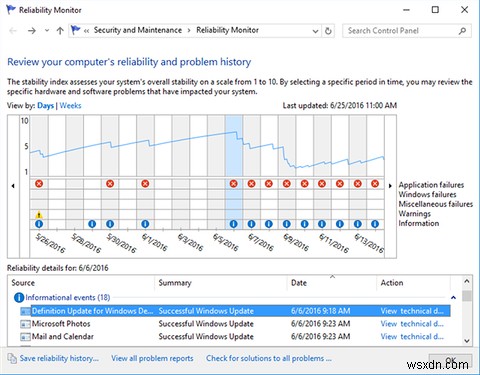480x375 pixels.
Task: Click the details list scrollbar thumb
Action: click(x=467, y=296)
